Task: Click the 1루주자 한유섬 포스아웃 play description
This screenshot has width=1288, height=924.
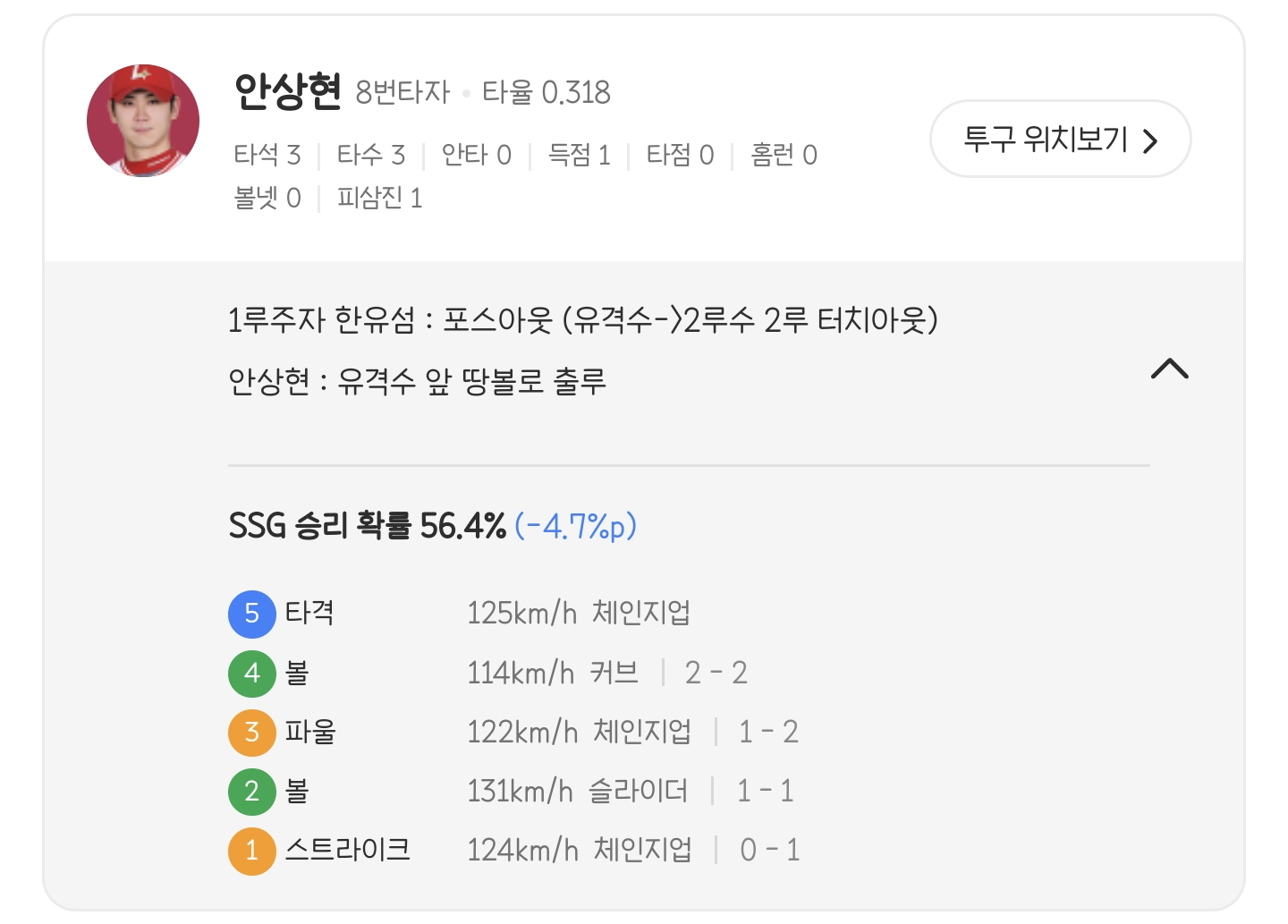Action: [582, 320]
